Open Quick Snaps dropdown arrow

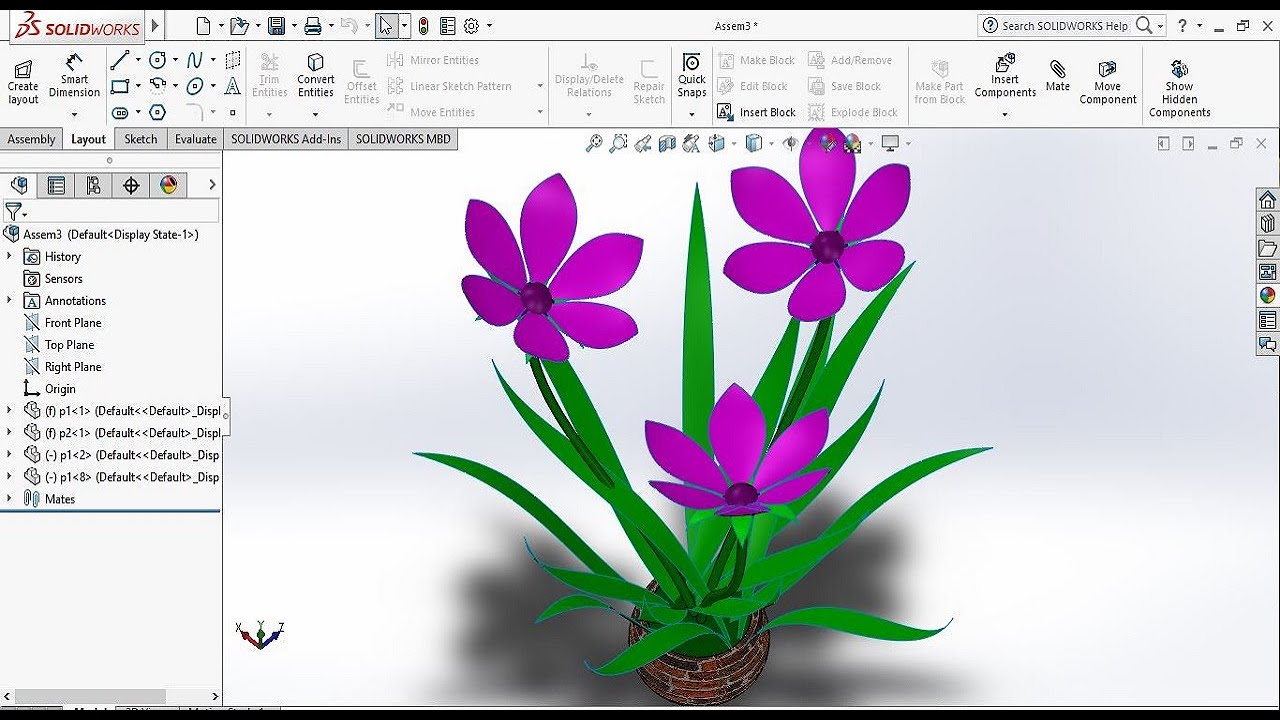click(692, 114)
